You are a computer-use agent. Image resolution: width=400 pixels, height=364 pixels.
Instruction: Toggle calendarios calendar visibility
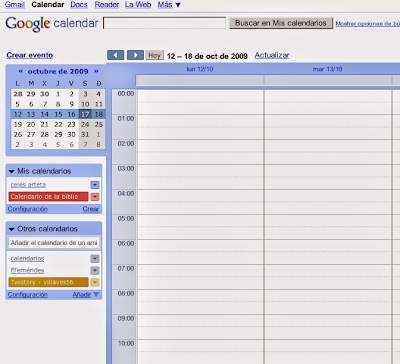[27, 259]
